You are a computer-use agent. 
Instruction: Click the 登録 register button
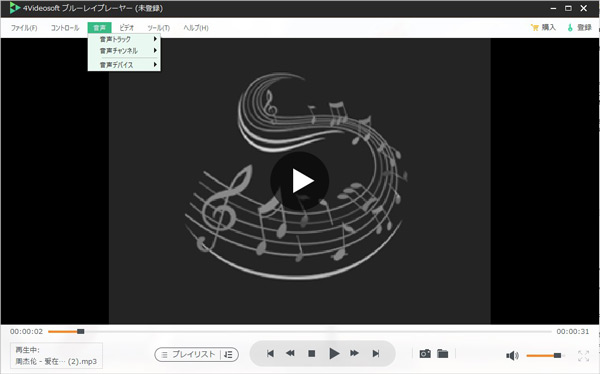pos(579,27)
